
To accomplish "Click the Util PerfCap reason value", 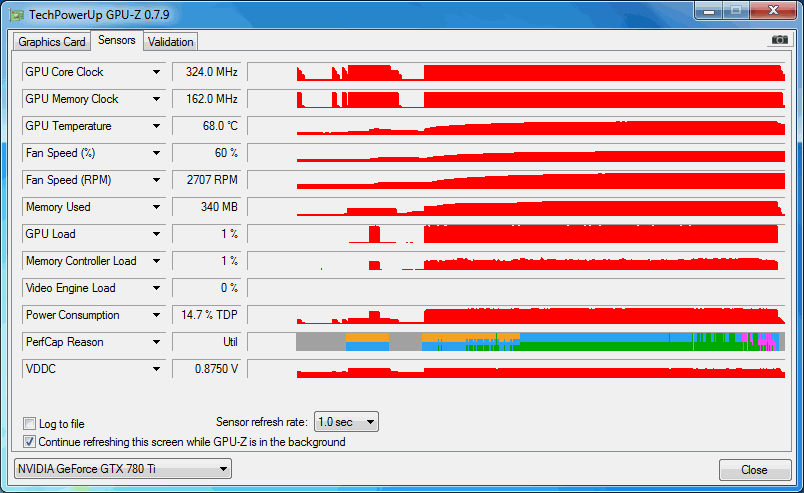I will point(207,342).
